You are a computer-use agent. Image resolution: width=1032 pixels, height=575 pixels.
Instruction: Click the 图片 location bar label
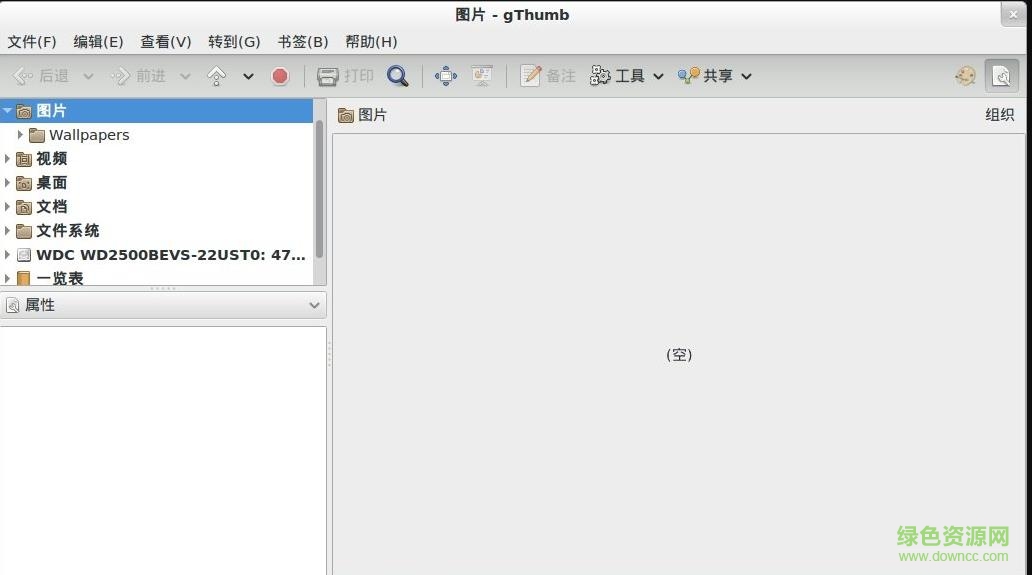click(372, 115)
